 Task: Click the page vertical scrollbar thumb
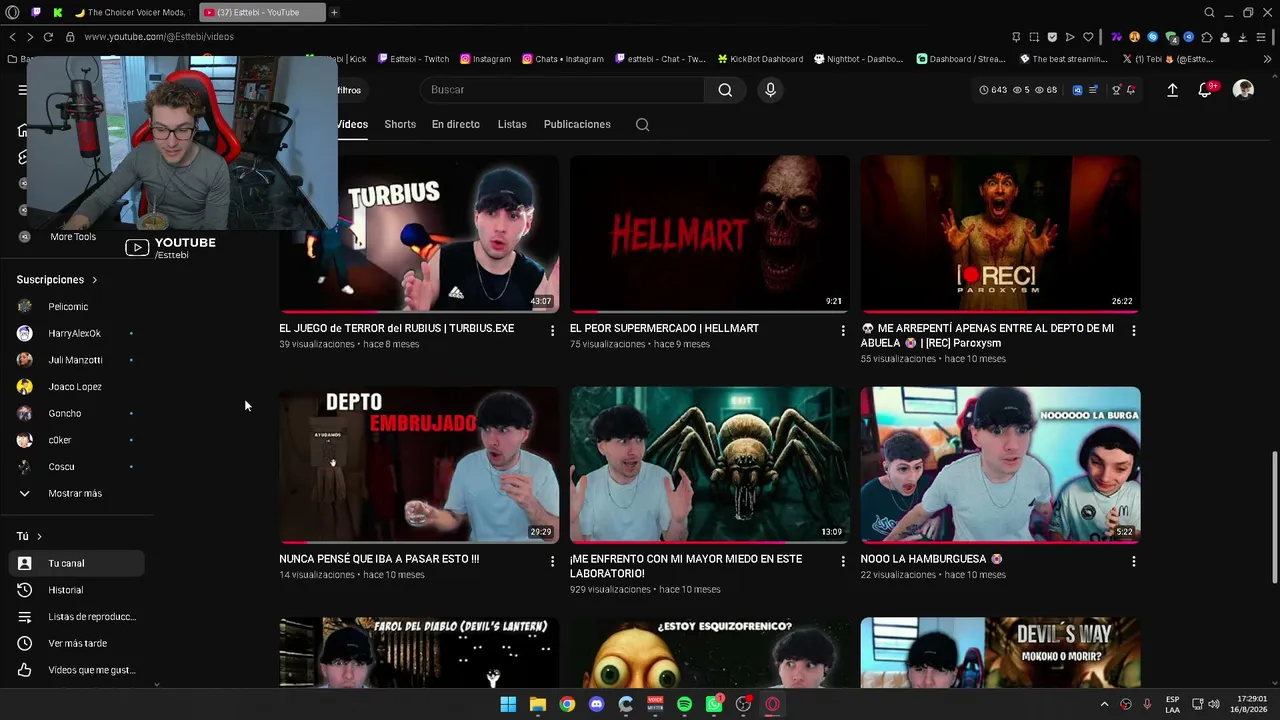pos(1274,517)
